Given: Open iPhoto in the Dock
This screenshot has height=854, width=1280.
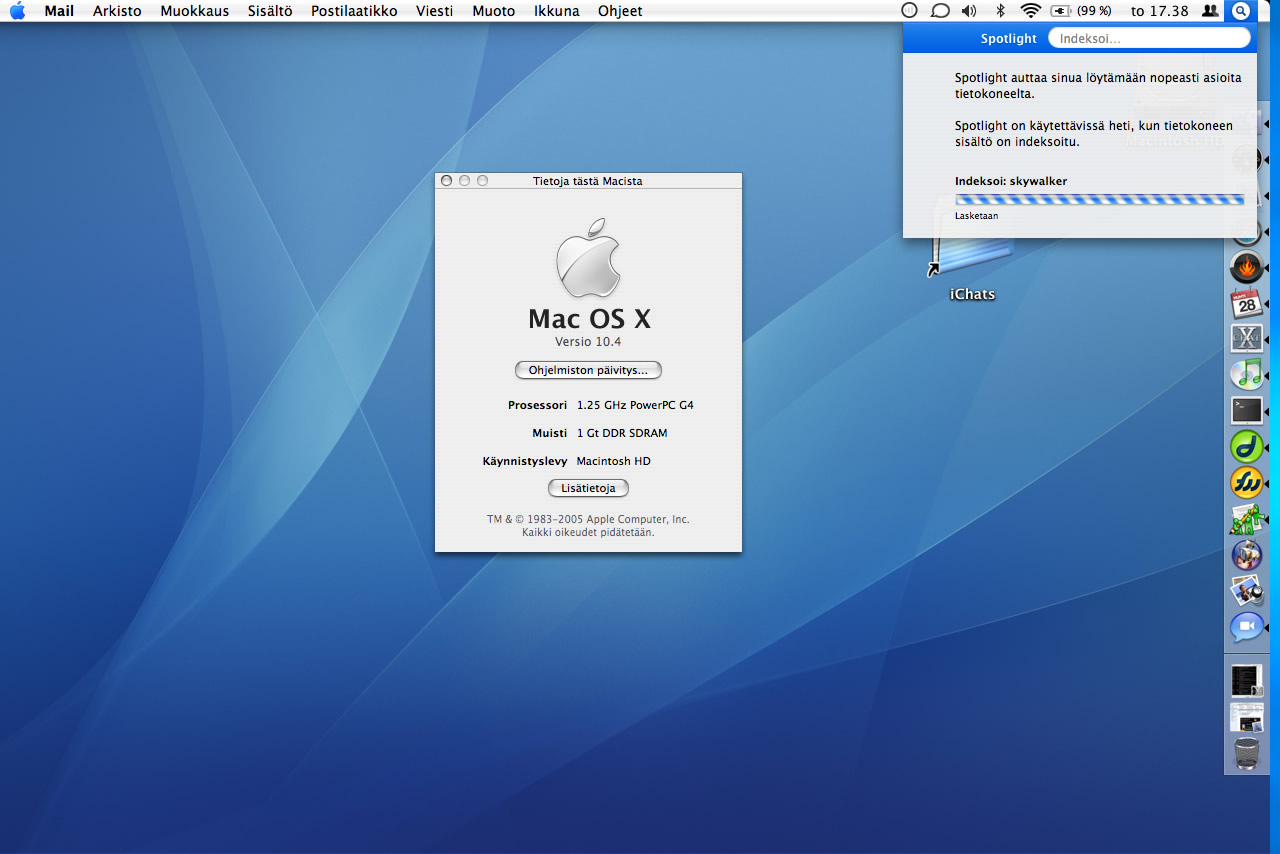Looking at the screenshot, I should click(1246, 590).
